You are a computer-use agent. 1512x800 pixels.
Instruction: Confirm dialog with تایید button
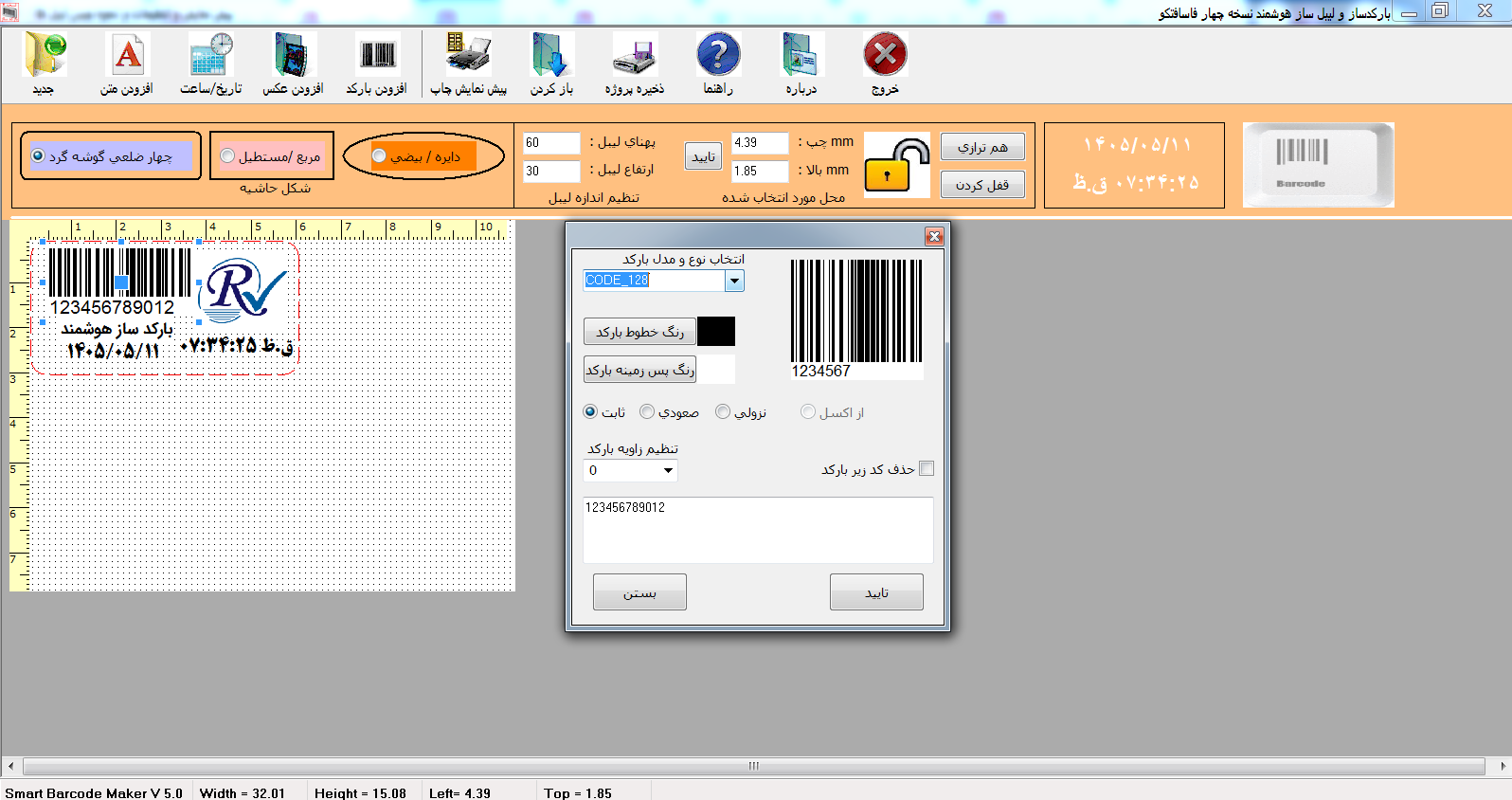point(876,592)
